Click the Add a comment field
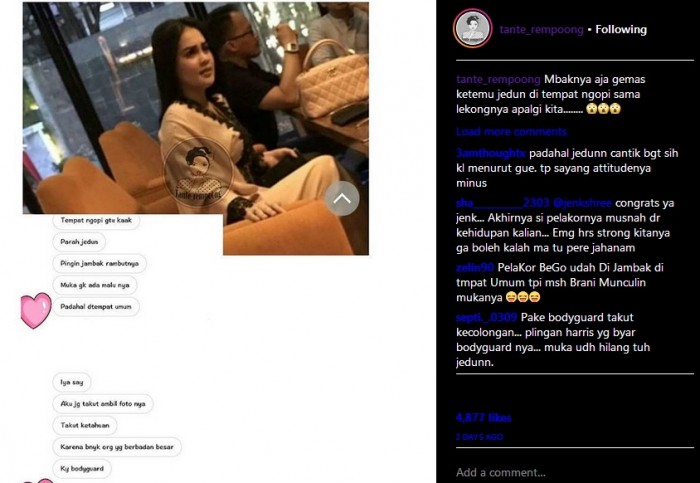Viewport: 700px width, 483px height. 575,472
